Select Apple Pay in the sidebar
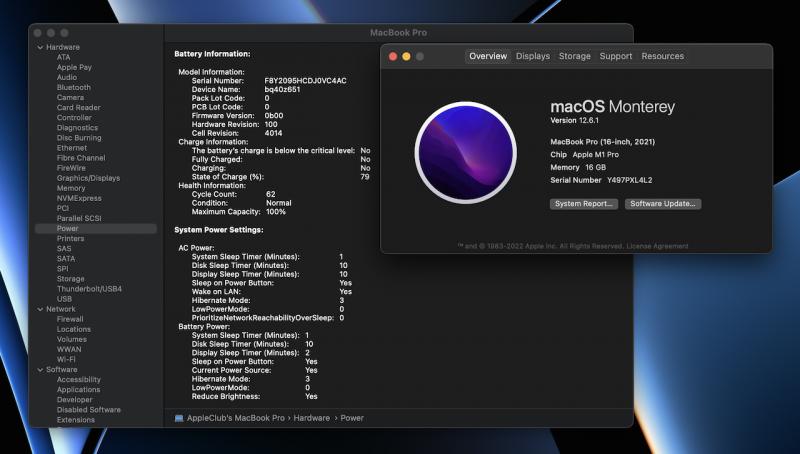Viewport: 800px width, 454px height. pos(74,67)
